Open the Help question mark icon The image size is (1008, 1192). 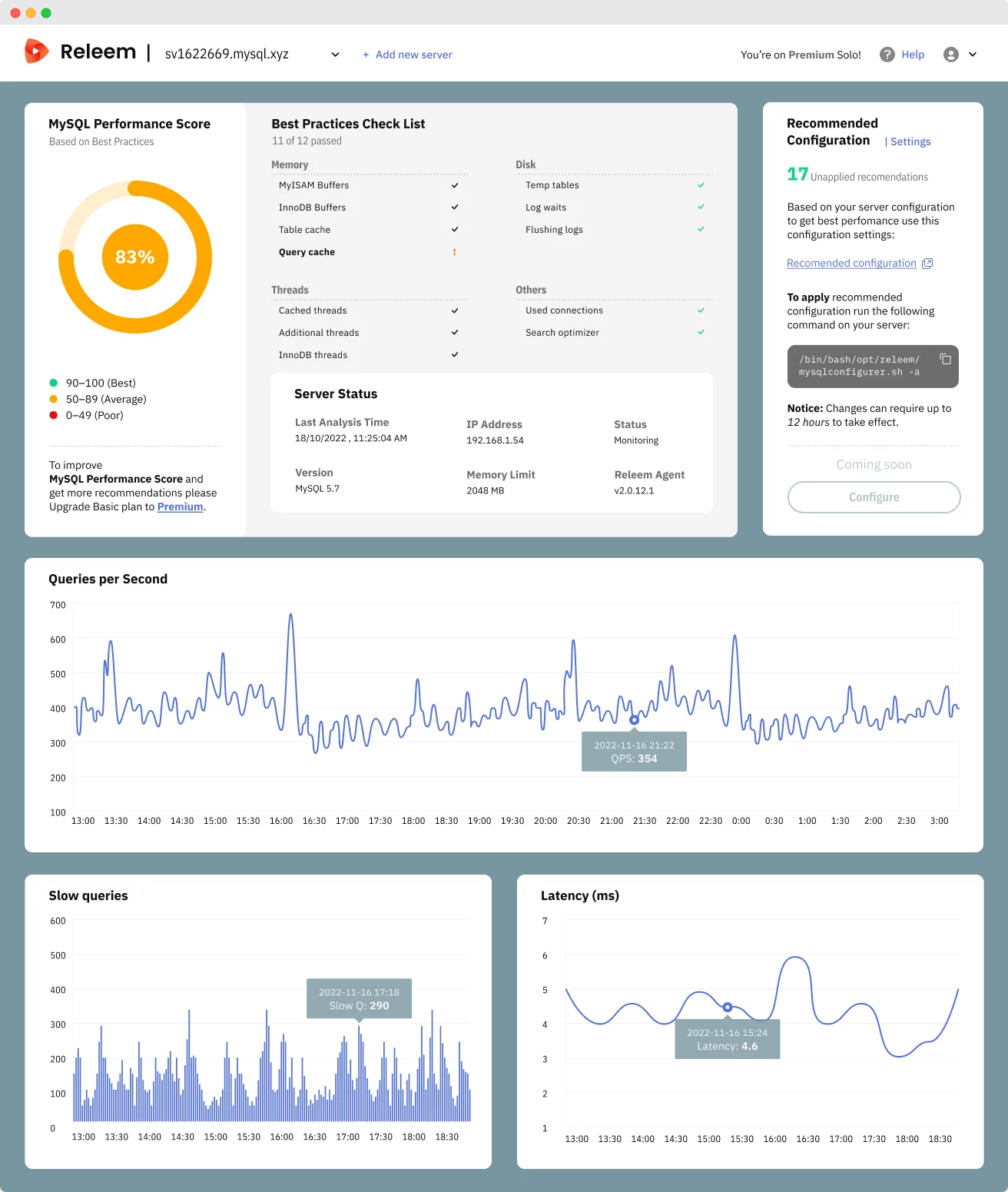click(x=887, y=55)
